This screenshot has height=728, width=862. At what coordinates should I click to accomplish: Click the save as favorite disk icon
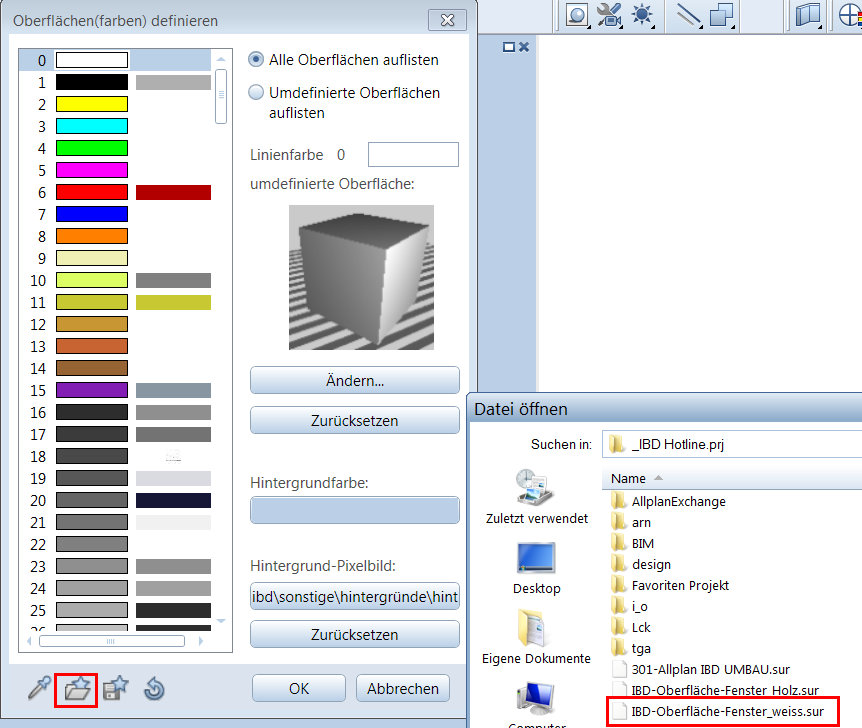[116, 688]
